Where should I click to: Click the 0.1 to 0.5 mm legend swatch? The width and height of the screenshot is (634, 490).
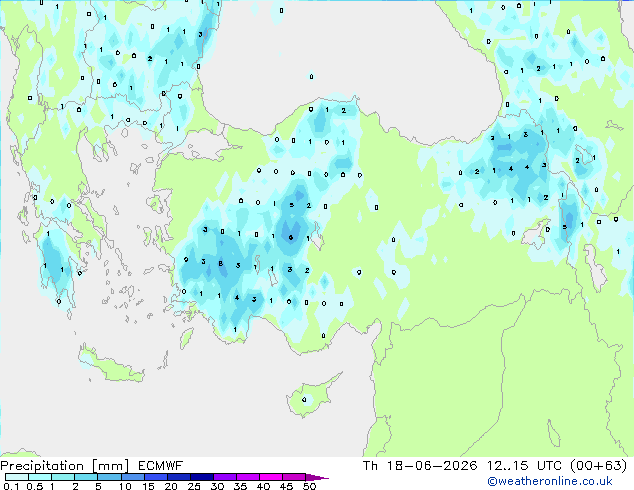click(x=17, y=477)
